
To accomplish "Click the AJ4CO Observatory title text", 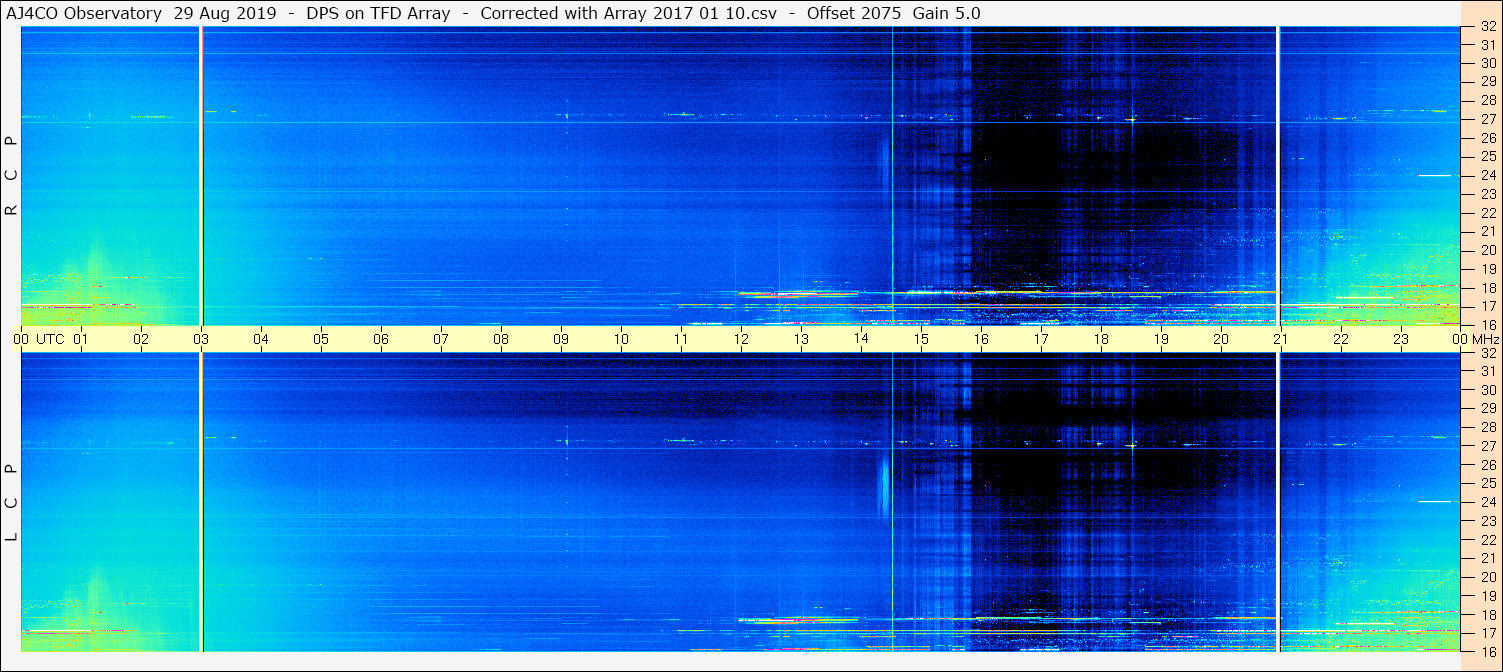I will pos(82,13).
